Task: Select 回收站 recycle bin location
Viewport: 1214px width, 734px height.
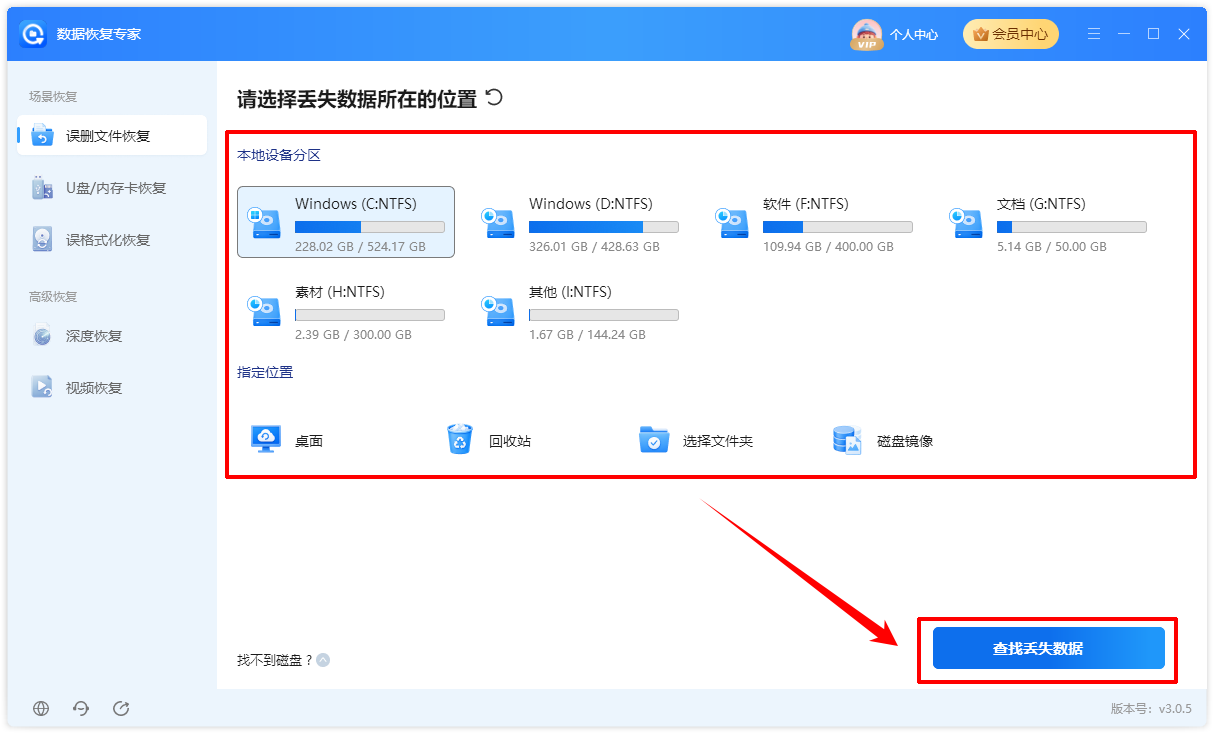Action: (488, 440)
